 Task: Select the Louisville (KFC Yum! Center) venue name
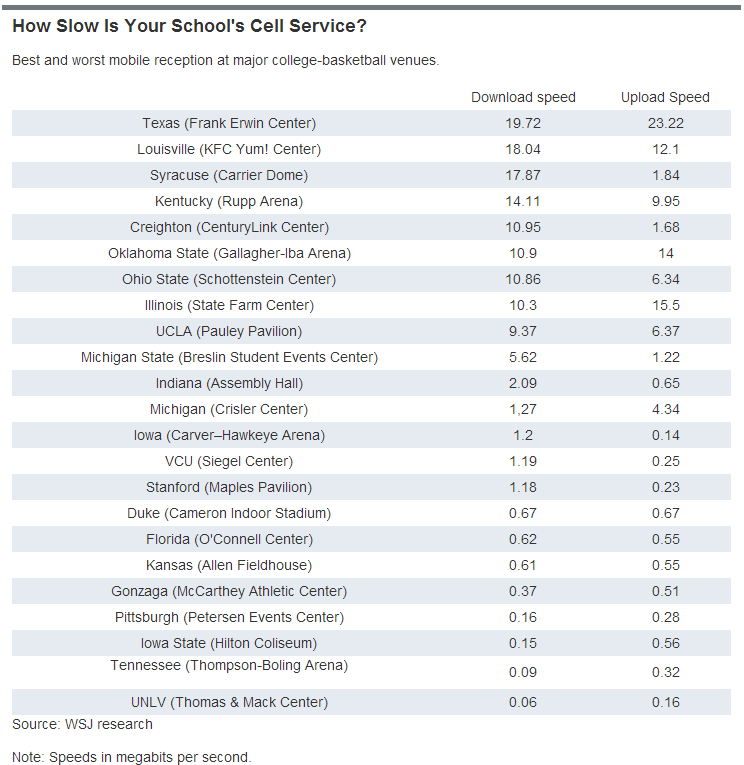[x=229, y=149]
